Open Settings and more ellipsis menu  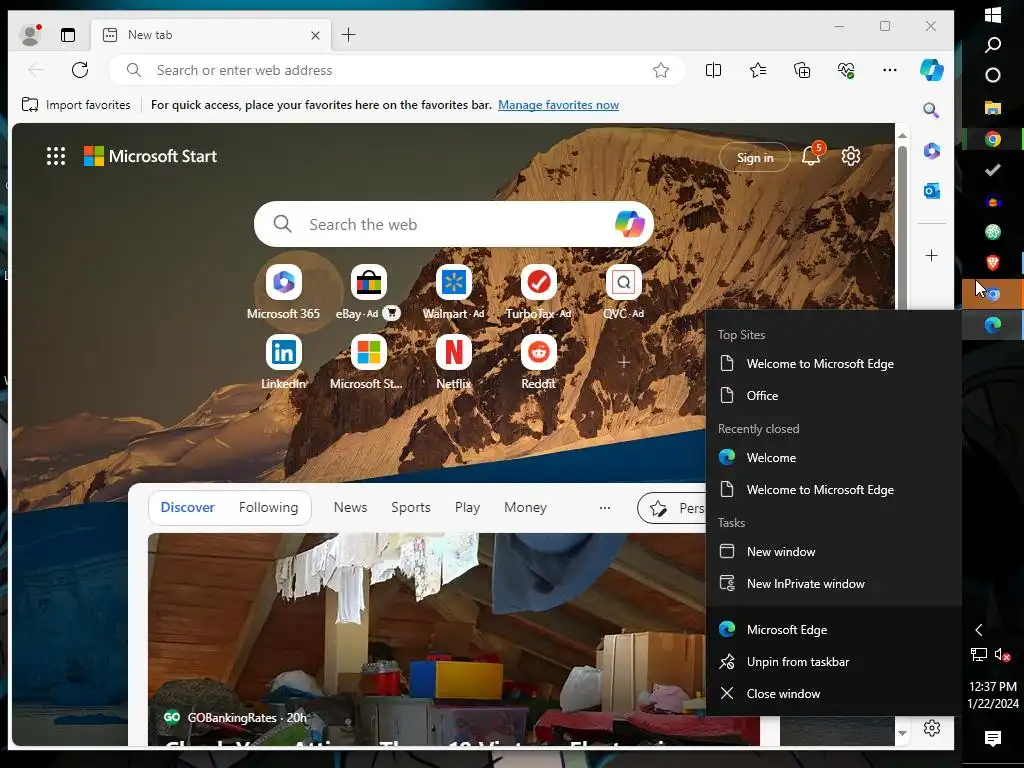[889, 70]
